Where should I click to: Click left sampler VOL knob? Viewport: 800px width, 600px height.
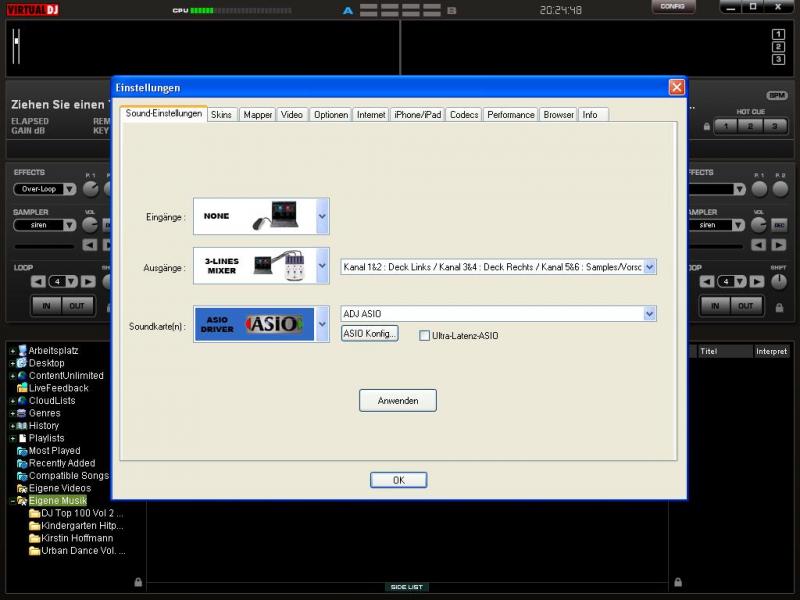tap(90, 225)
